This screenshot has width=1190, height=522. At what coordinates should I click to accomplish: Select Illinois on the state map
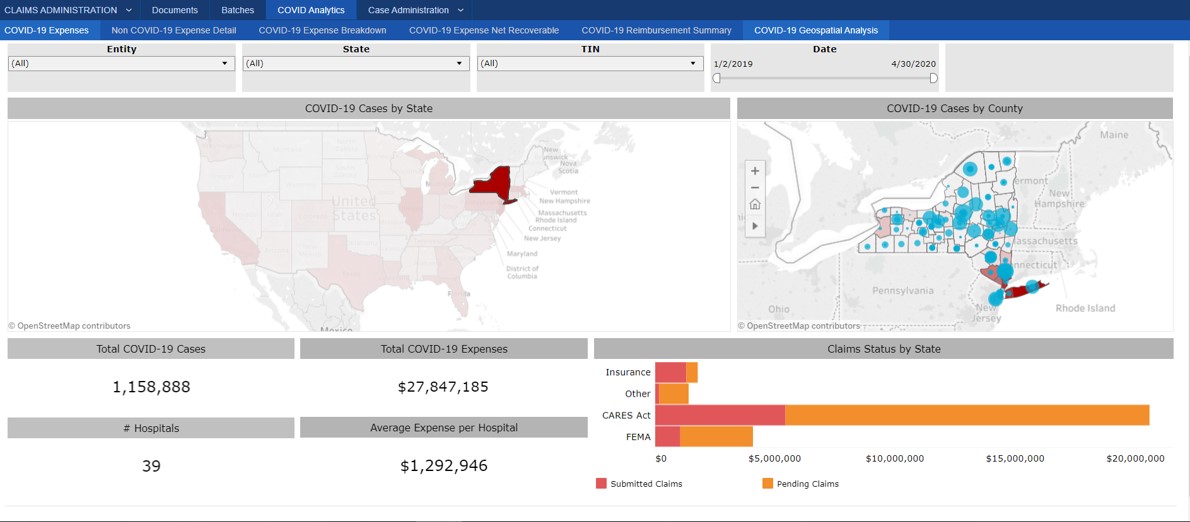click(411, 209)
